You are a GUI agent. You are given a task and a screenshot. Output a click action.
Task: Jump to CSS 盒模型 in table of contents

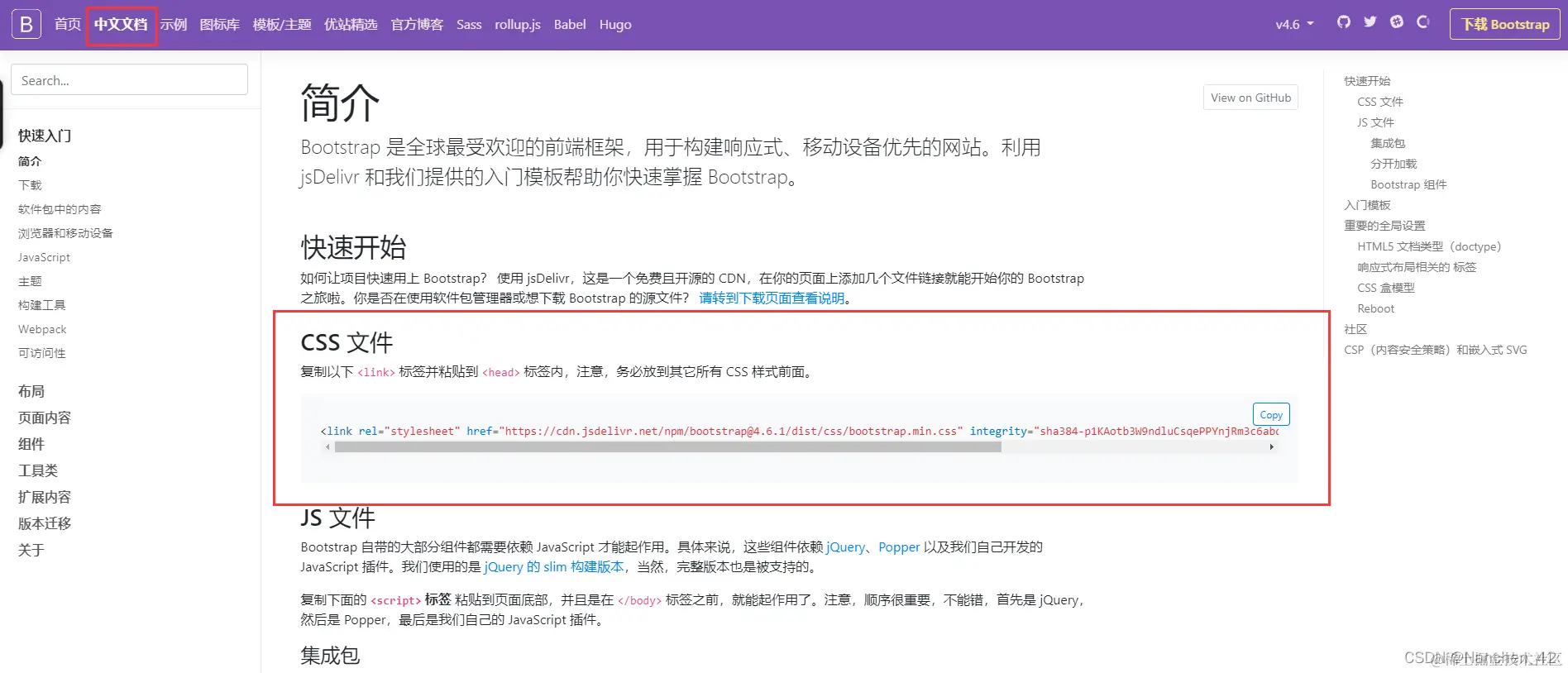click(x=1386, y=288)
